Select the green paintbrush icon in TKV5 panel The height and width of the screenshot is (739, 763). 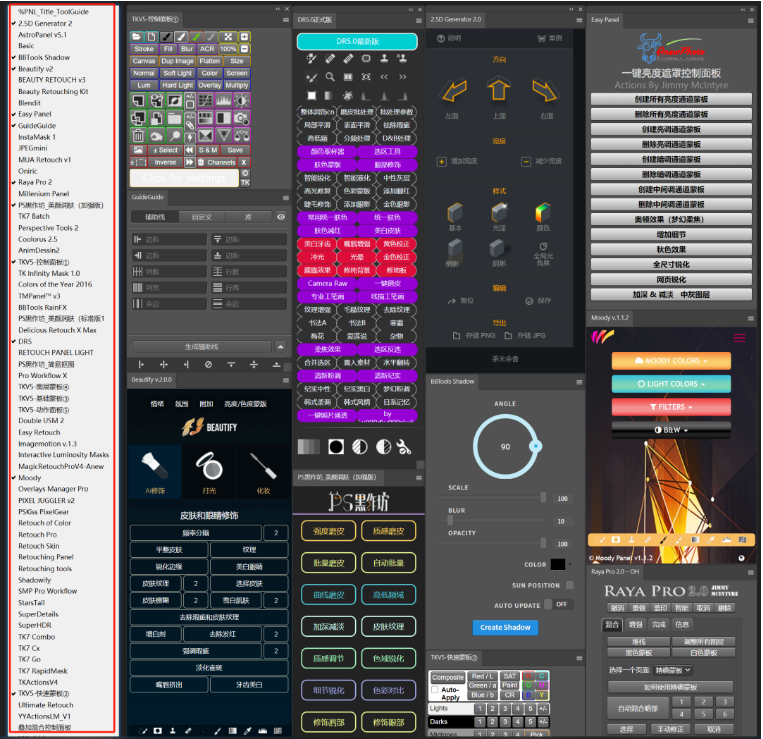[x=196, y=37]
